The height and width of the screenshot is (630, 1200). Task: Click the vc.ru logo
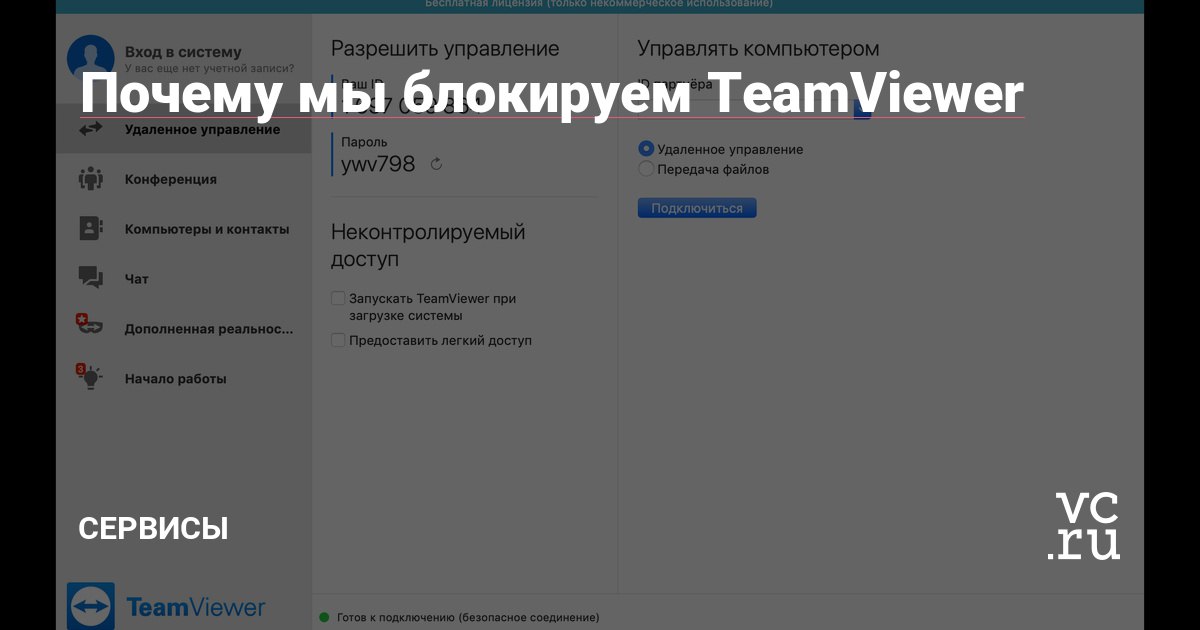pos(1085,525)
